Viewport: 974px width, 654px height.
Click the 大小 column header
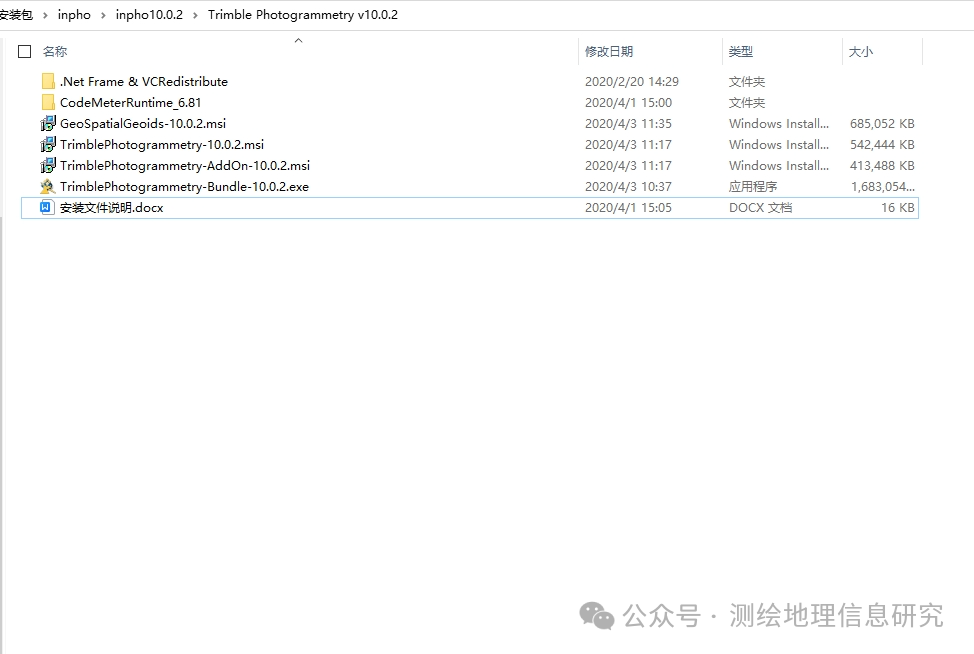(862, 50)
